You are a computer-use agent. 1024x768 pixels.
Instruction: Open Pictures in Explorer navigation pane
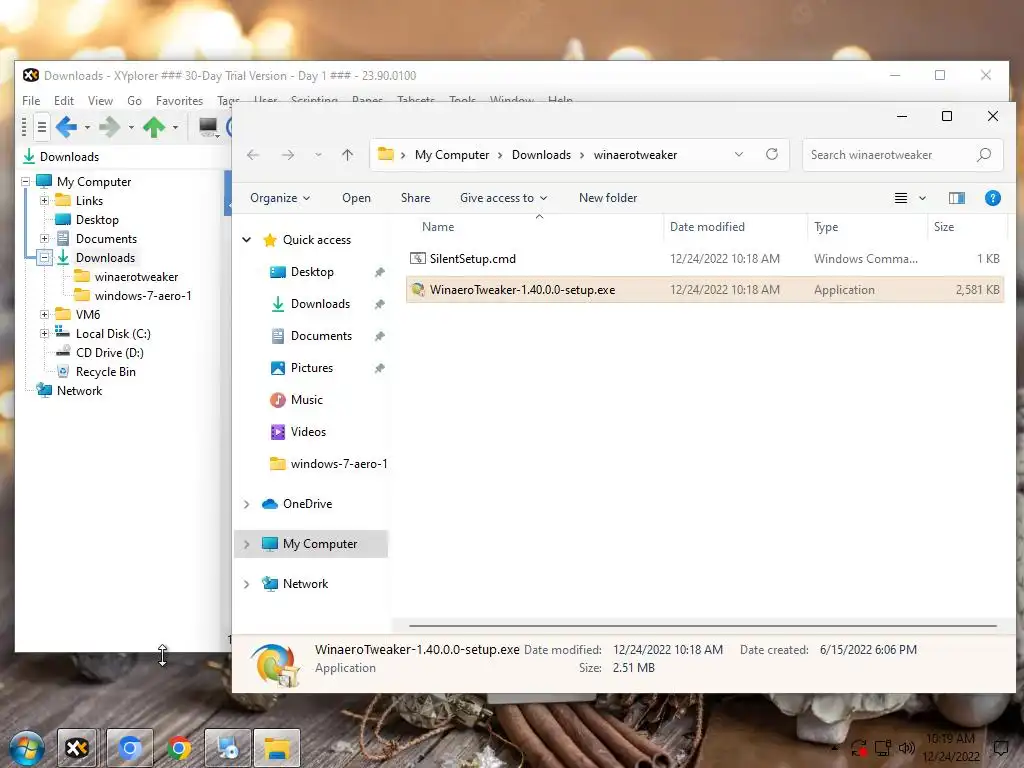point(311,368)
